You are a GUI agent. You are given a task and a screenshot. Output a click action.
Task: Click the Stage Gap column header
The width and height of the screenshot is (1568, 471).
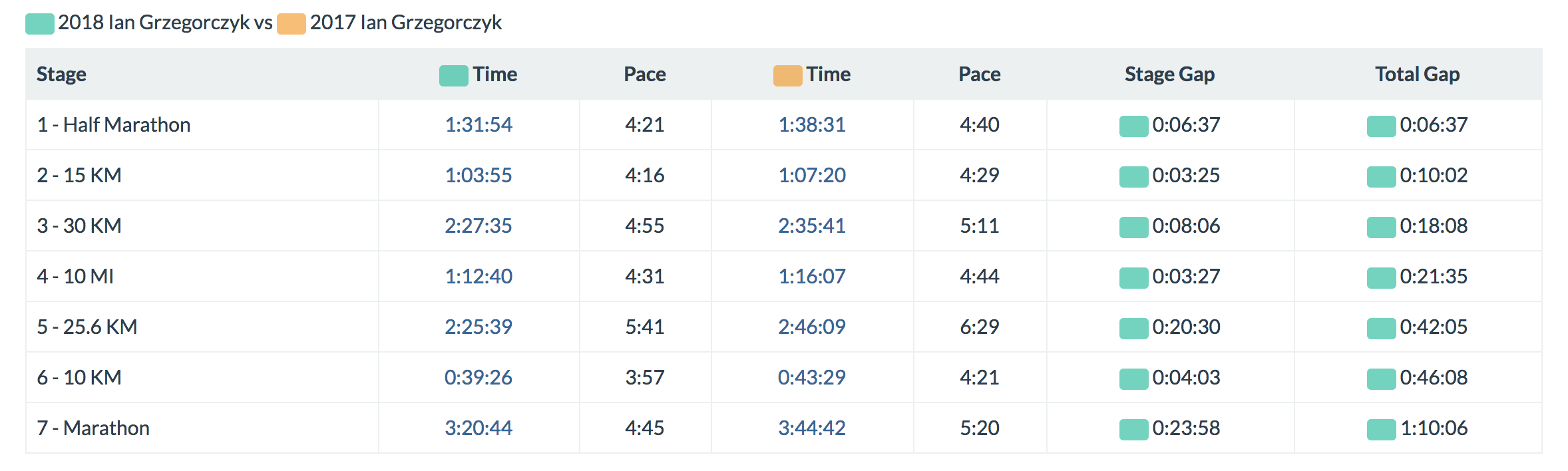[1169, 75]
